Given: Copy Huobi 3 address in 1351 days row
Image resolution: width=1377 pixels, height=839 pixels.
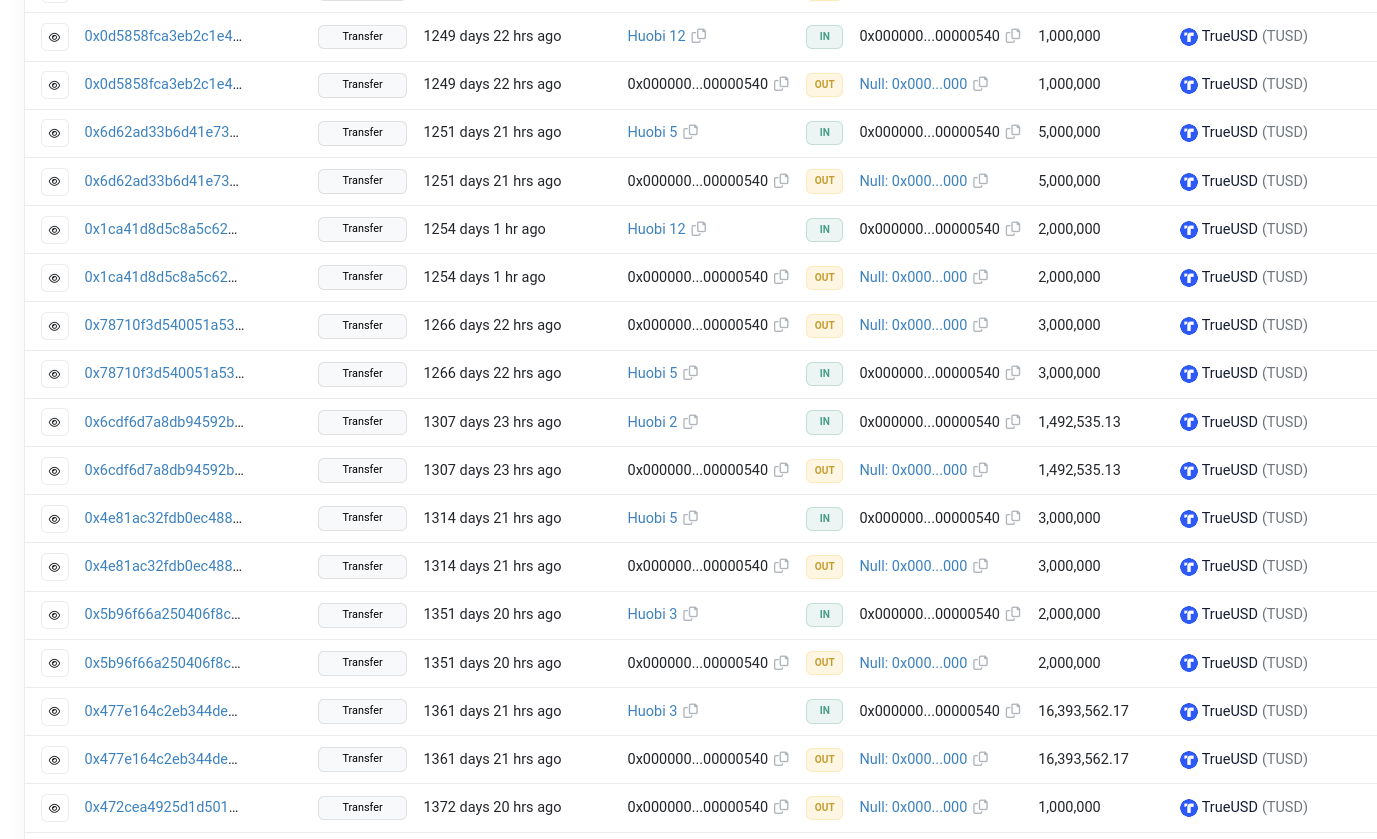Looking at the screenshot, I should pos(690,614).
